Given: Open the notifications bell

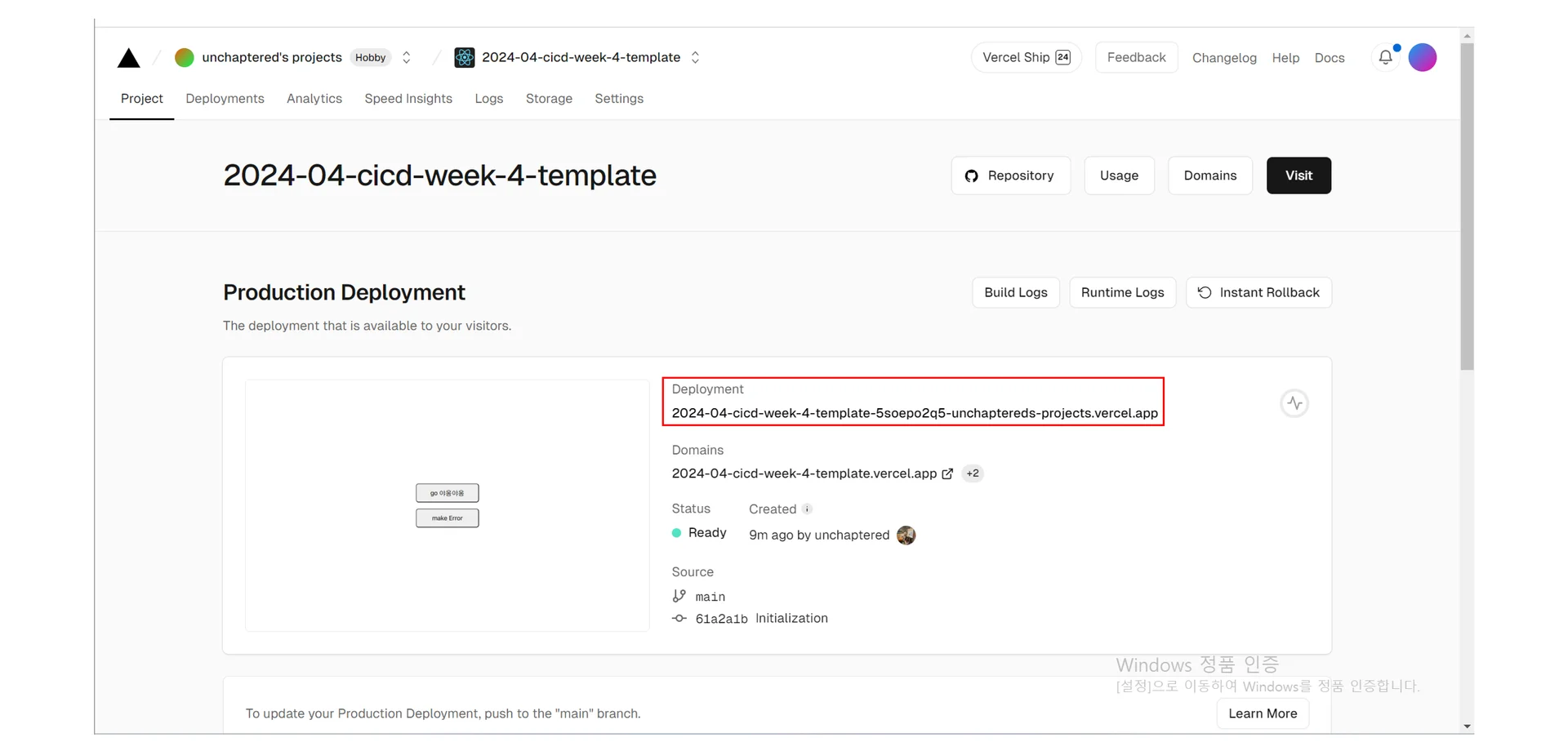Looking at the screenshot, I should click(x=1385, y=57).
